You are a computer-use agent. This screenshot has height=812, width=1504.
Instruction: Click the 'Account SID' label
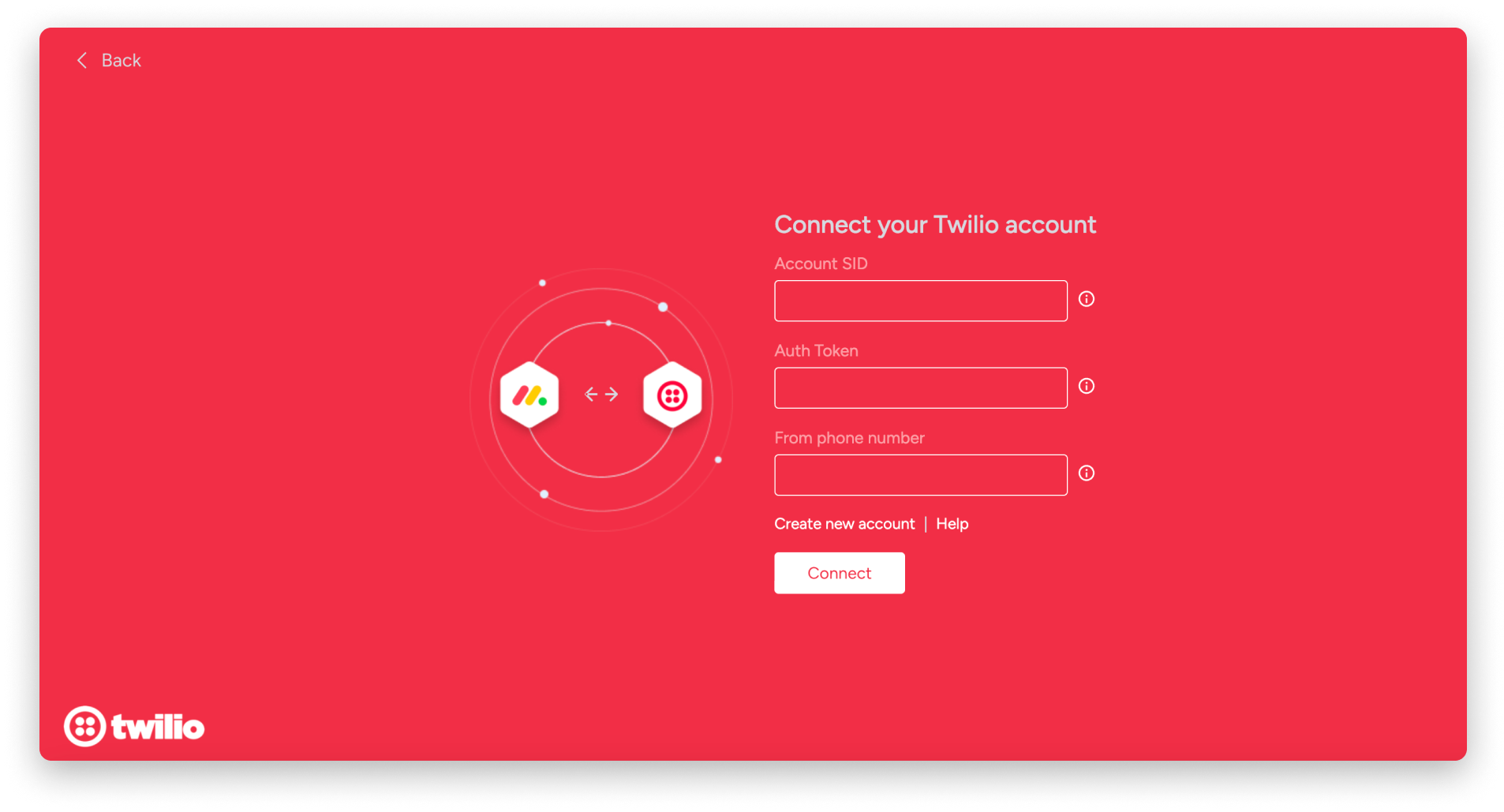[x=821, y=264]
